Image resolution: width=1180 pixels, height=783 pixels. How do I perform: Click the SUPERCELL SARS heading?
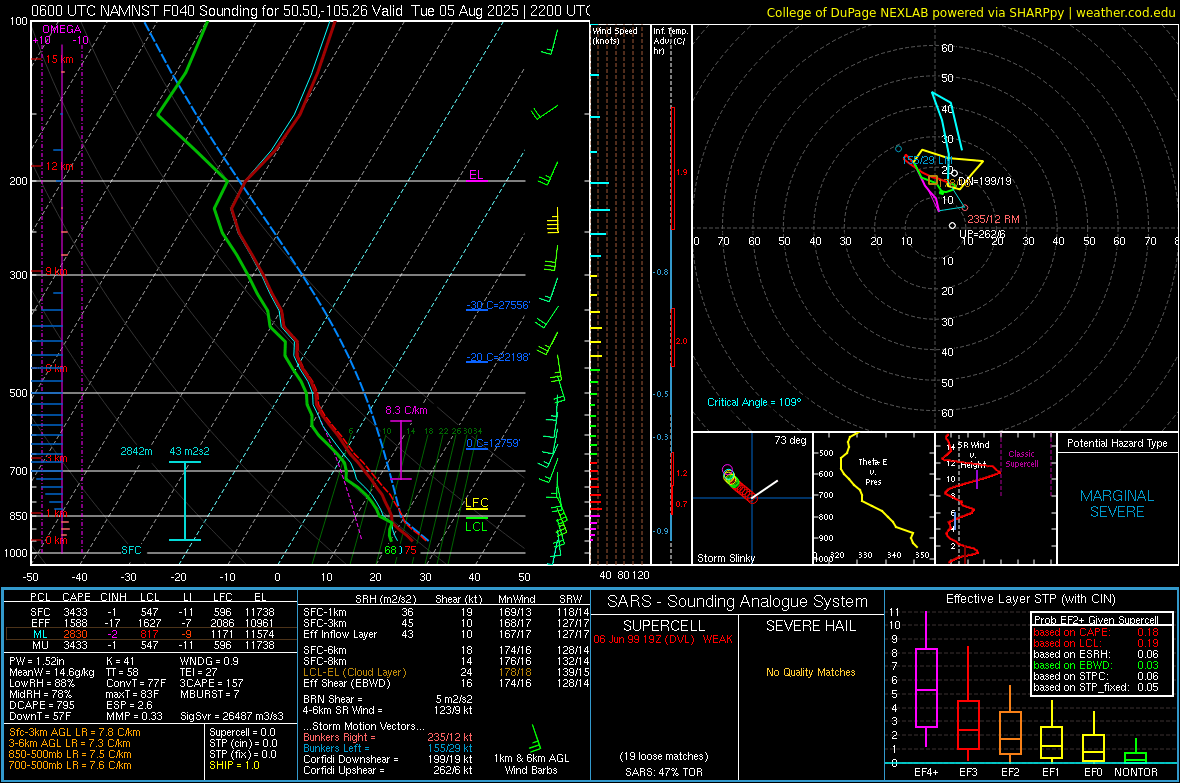pyautogui.click(x=664, y=626)
